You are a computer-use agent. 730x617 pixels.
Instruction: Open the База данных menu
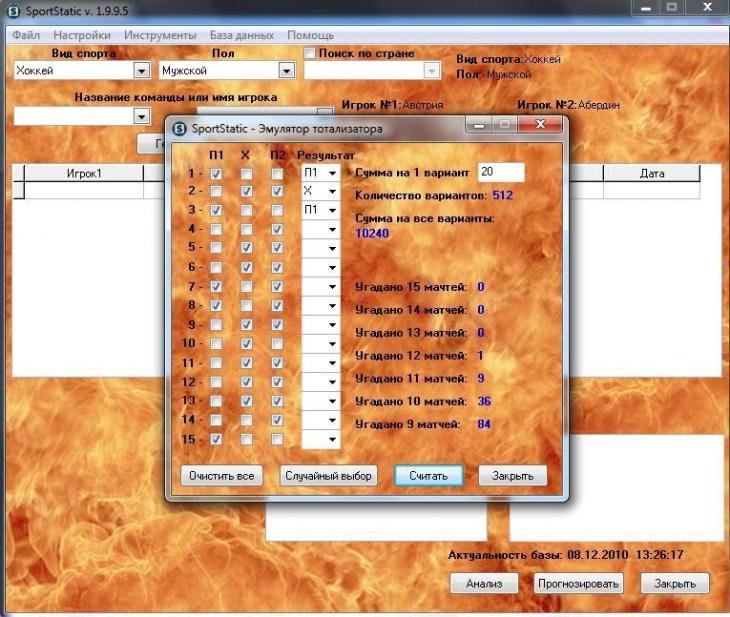coord(242,35)
